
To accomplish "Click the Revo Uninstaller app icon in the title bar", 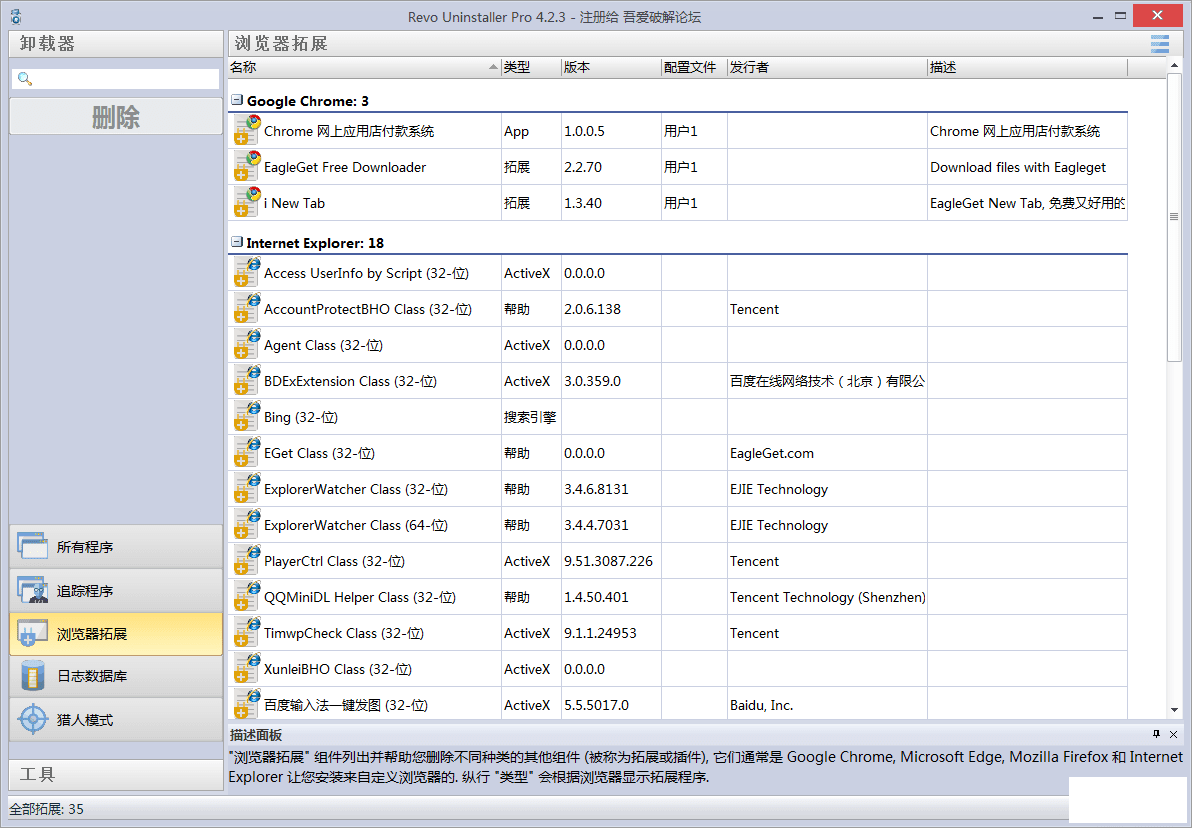I will [x=15, y=16].
